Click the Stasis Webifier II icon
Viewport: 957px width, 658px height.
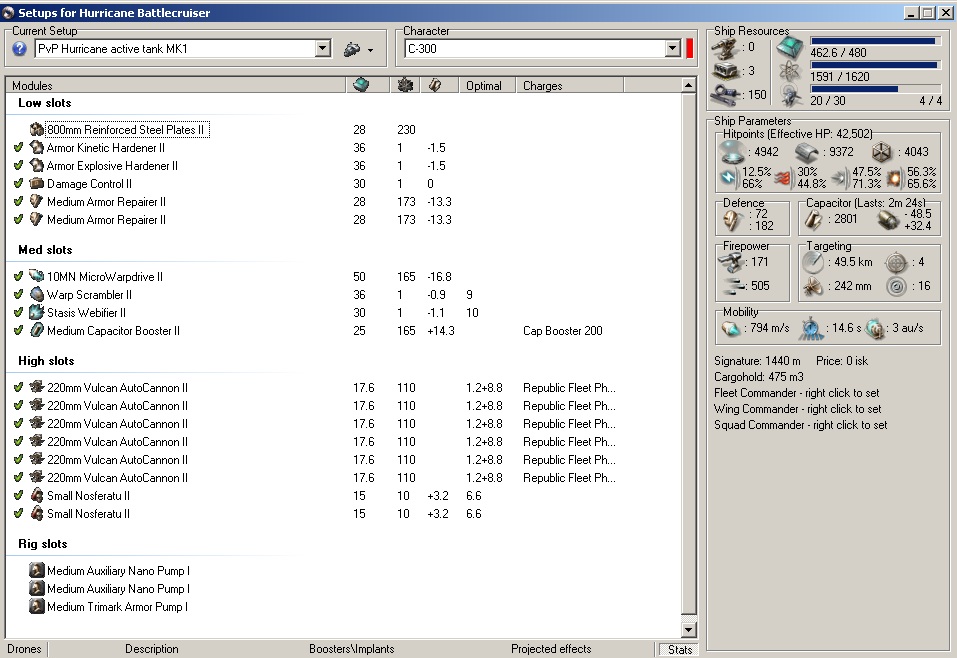tap(37, 313)
